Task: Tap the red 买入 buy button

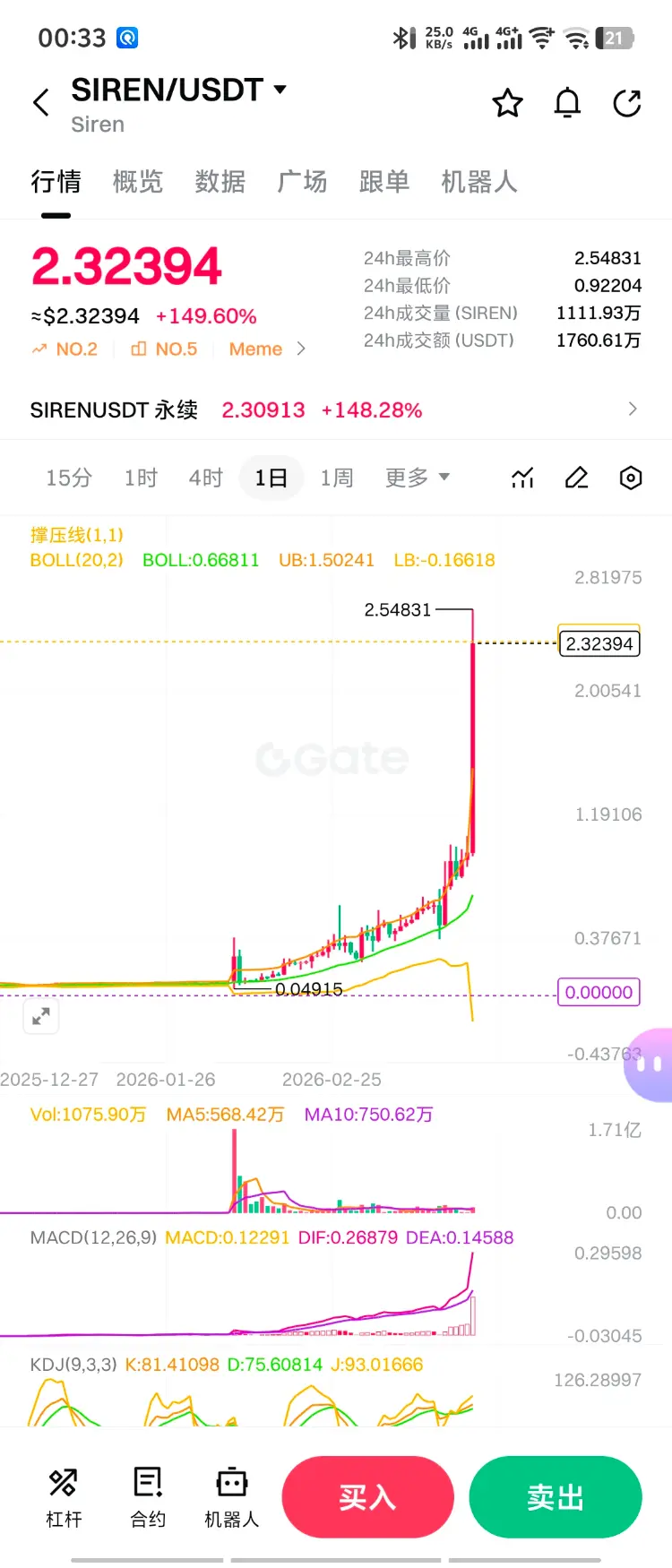Action: pyautogui.click(x=368, y=1497)
